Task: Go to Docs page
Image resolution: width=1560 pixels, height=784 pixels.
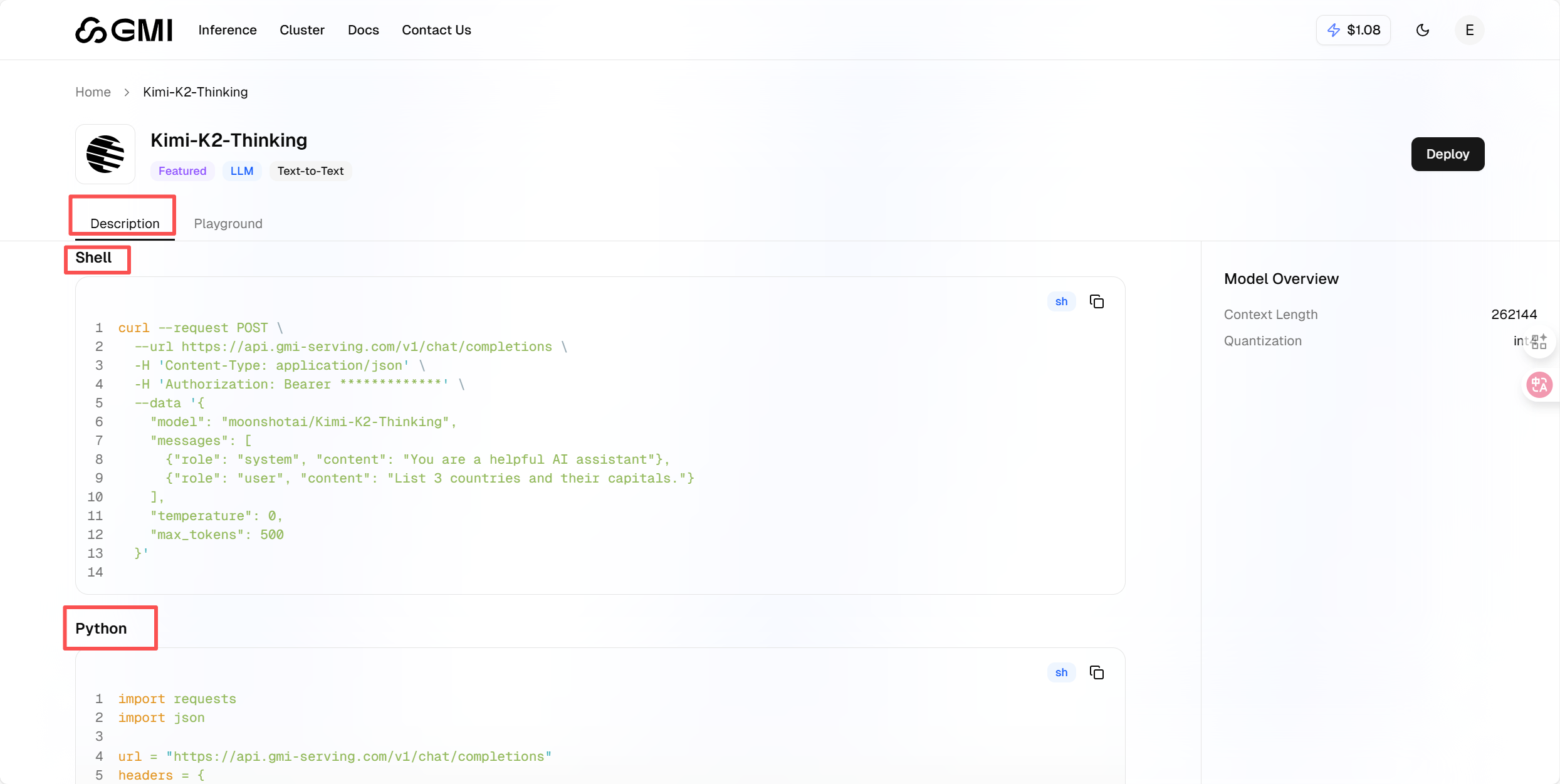Action: pyautogui.click(x=363, y=30)
